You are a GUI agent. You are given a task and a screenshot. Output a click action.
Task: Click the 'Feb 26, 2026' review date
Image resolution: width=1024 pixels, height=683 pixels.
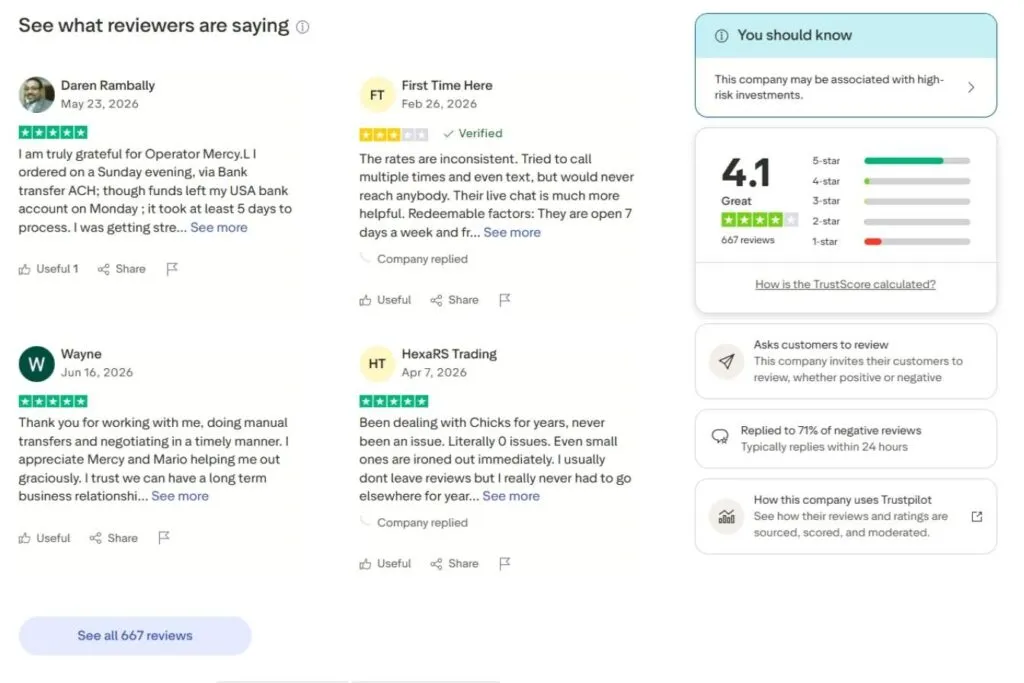point(439,104)
